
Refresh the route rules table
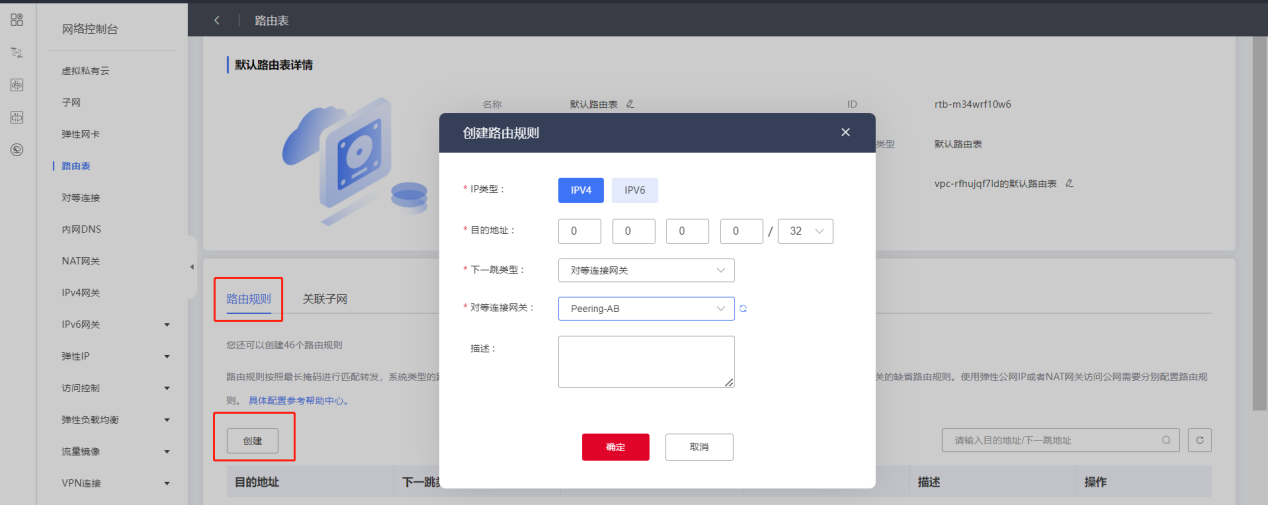coord(1199,440)
